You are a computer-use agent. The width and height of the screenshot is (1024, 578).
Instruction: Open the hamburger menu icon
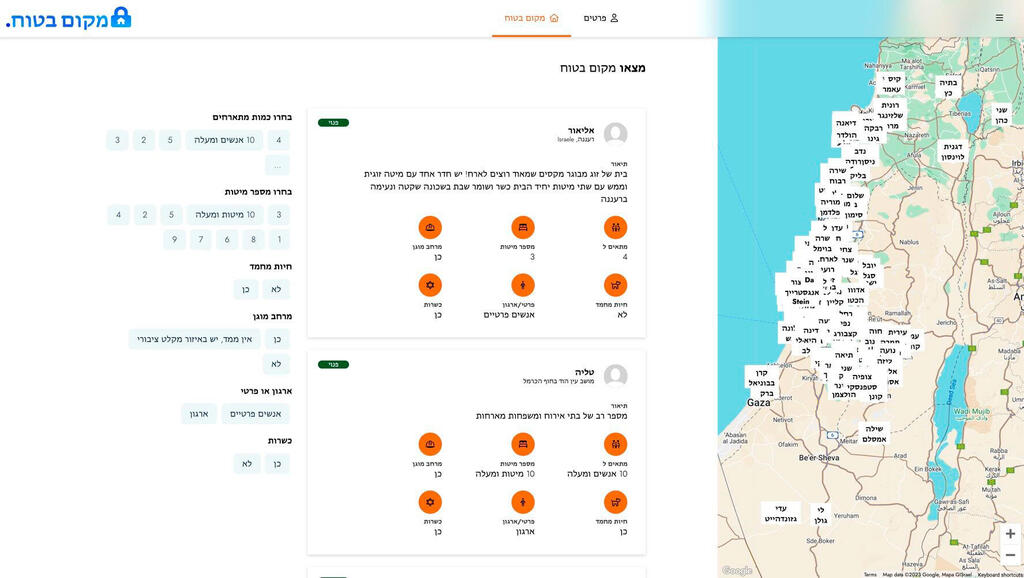(999, 18)
